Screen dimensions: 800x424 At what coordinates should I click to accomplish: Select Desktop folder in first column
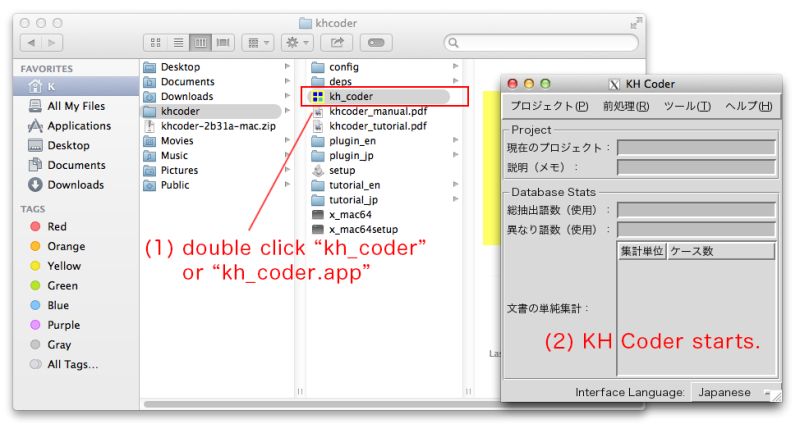[180, 67]
